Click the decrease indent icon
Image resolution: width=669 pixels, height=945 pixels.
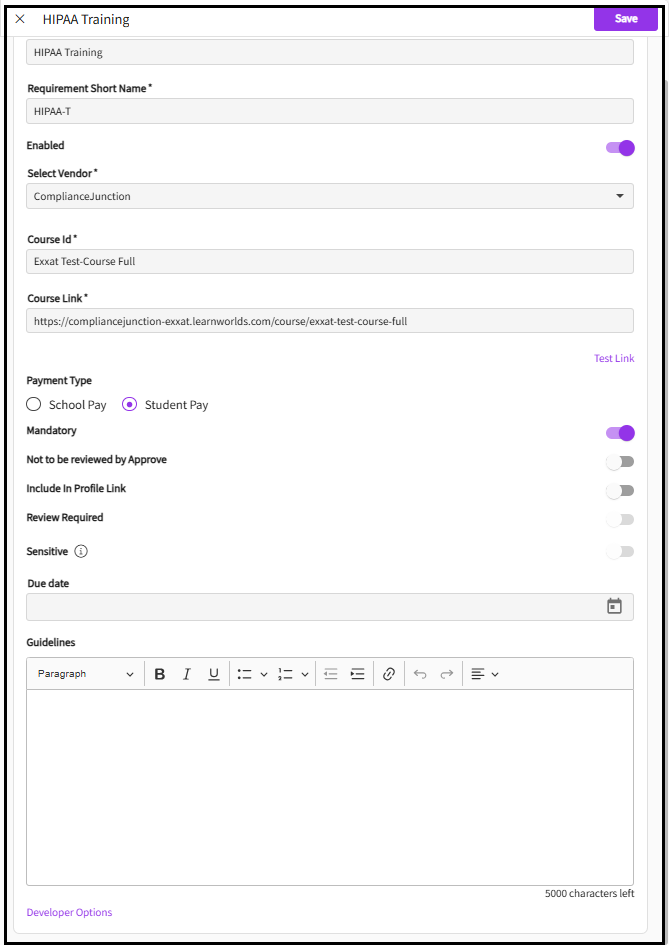pos(331,674)
